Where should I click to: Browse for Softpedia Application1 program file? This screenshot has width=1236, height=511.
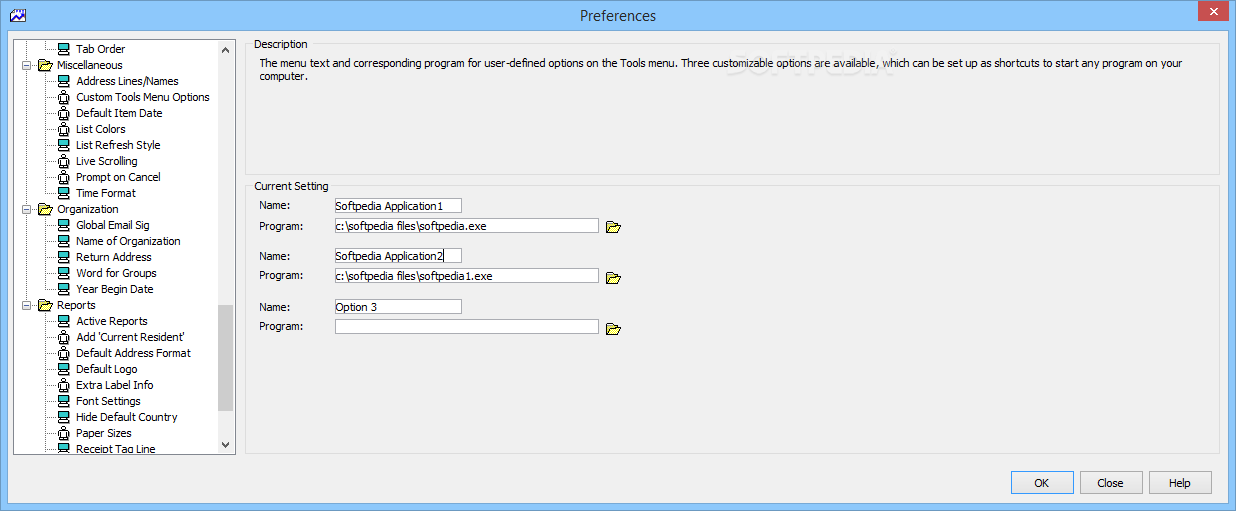(x=614, y=227)
